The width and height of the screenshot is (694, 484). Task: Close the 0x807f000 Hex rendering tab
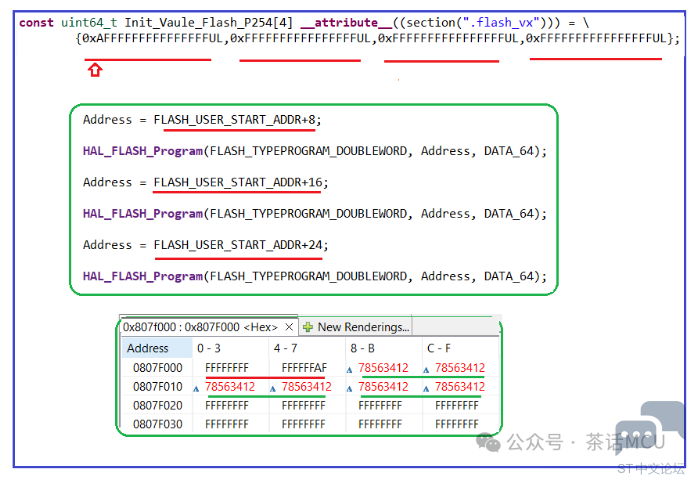[x=289, y=327]
